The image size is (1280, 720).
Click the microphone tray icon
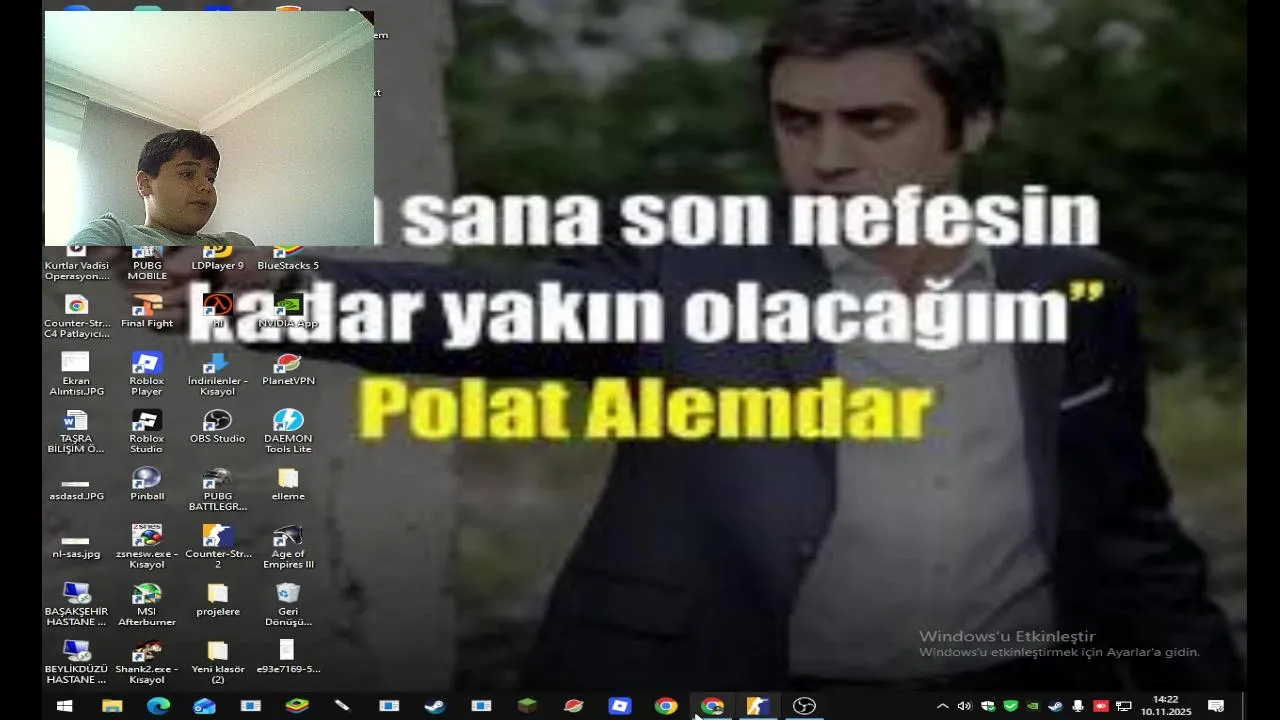[x=1078, y=706]
